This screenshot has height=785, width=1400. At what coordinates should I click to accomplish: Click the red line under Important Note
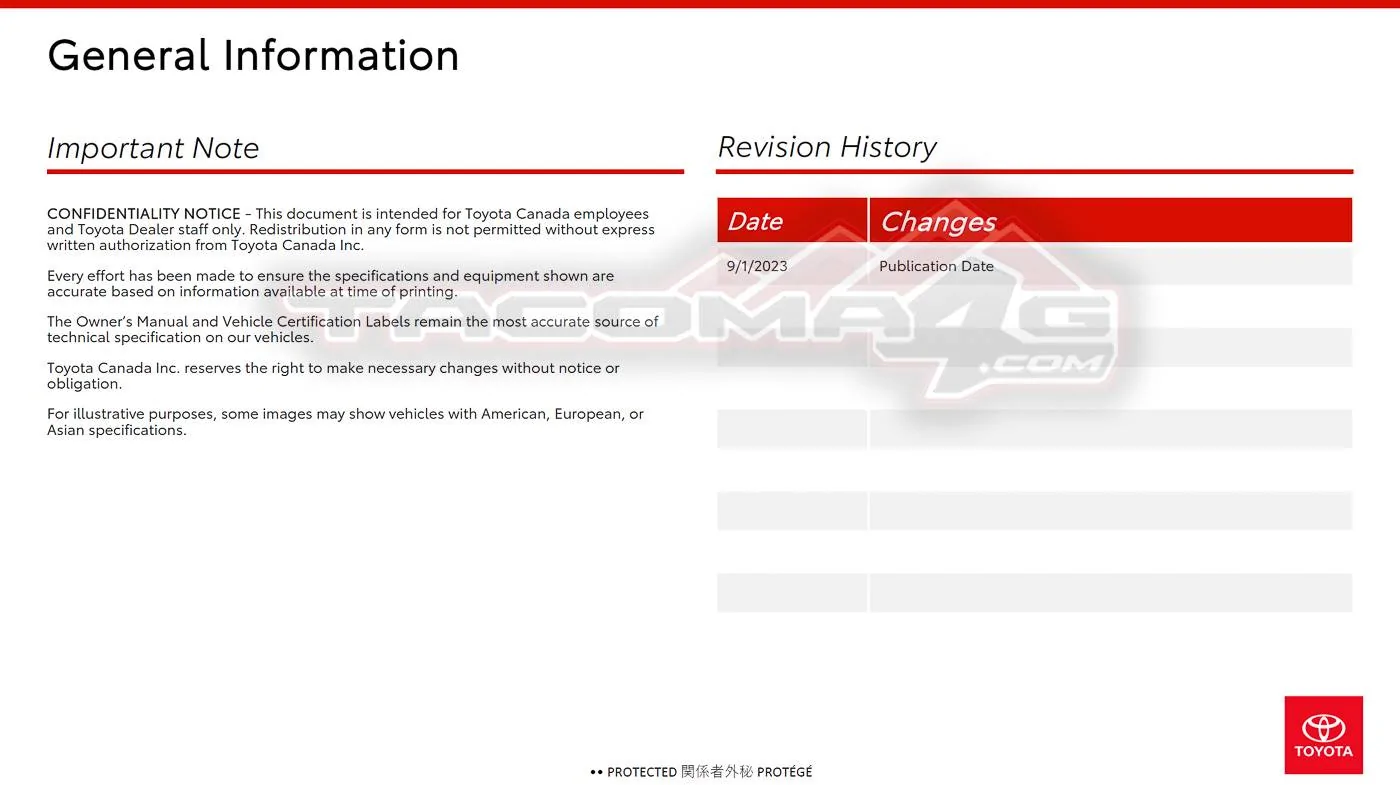click(x=365, y=171)
